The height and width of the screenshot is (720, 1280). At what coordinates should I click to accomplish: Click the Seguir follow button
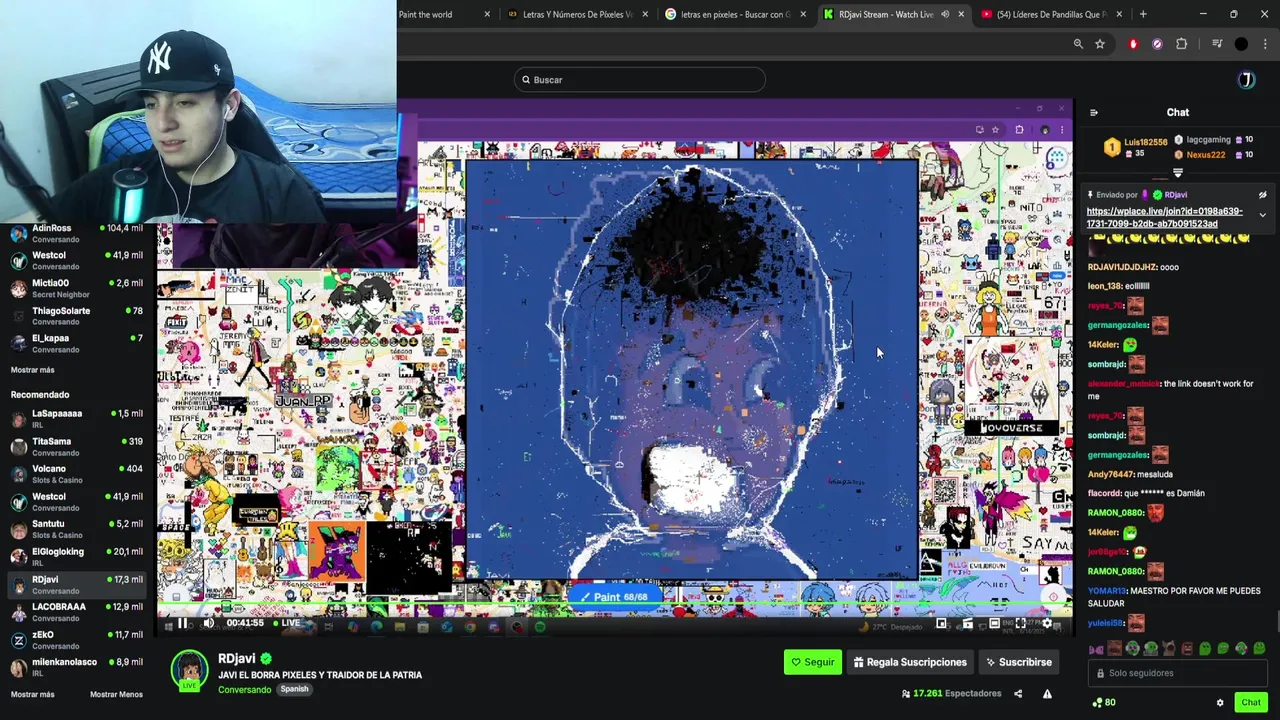(812, 662)
